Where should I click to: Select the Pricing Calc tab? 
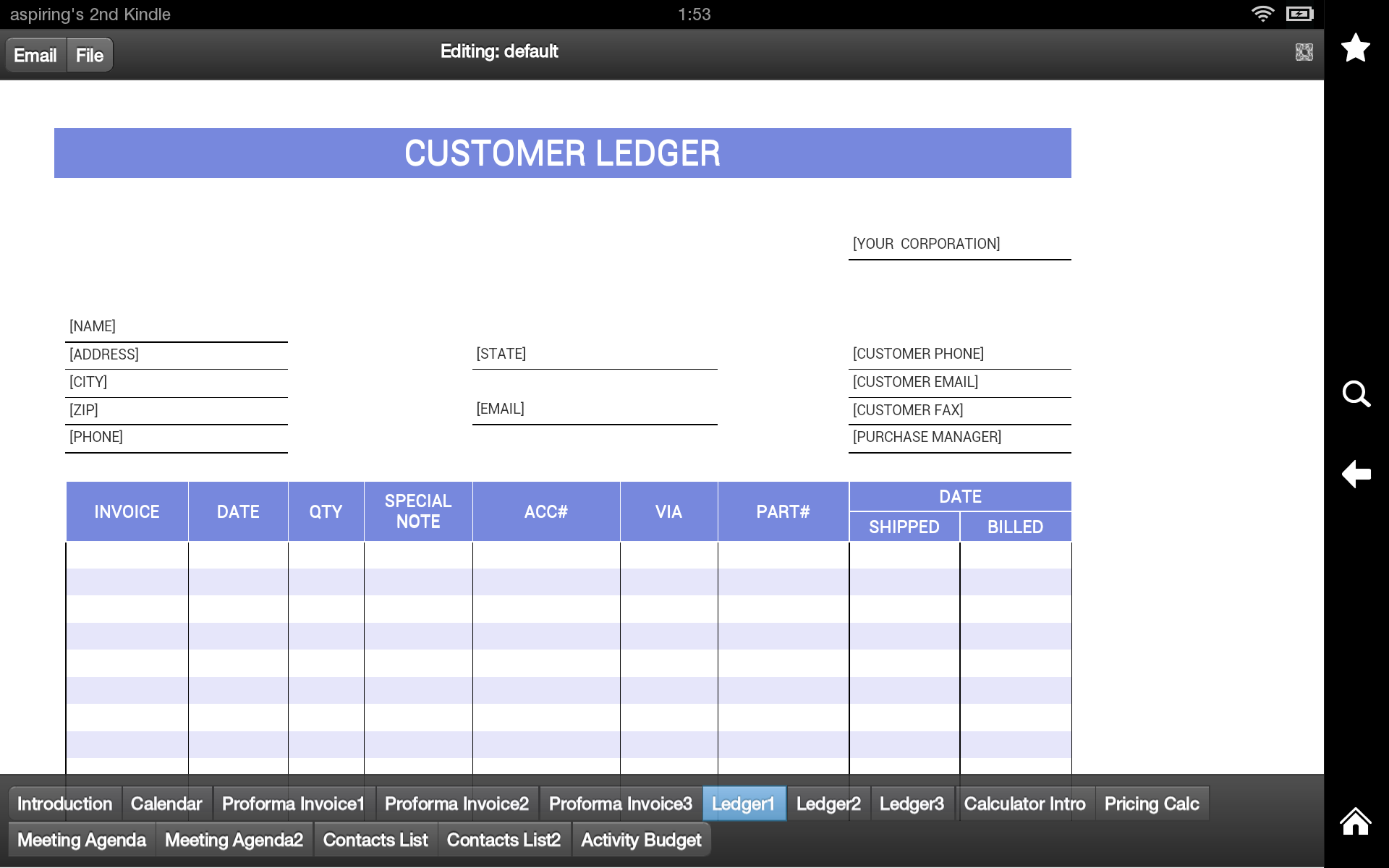point(1152,803)
